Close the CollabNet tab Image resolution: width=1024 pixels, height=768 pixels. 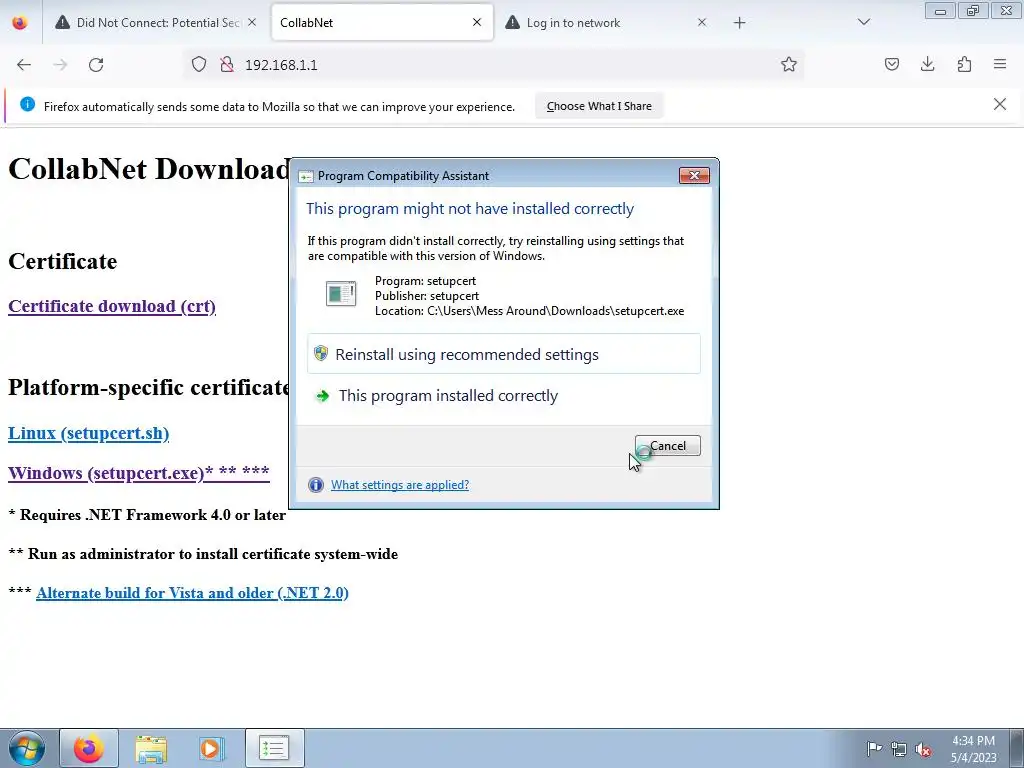click(x=477, y=22)
